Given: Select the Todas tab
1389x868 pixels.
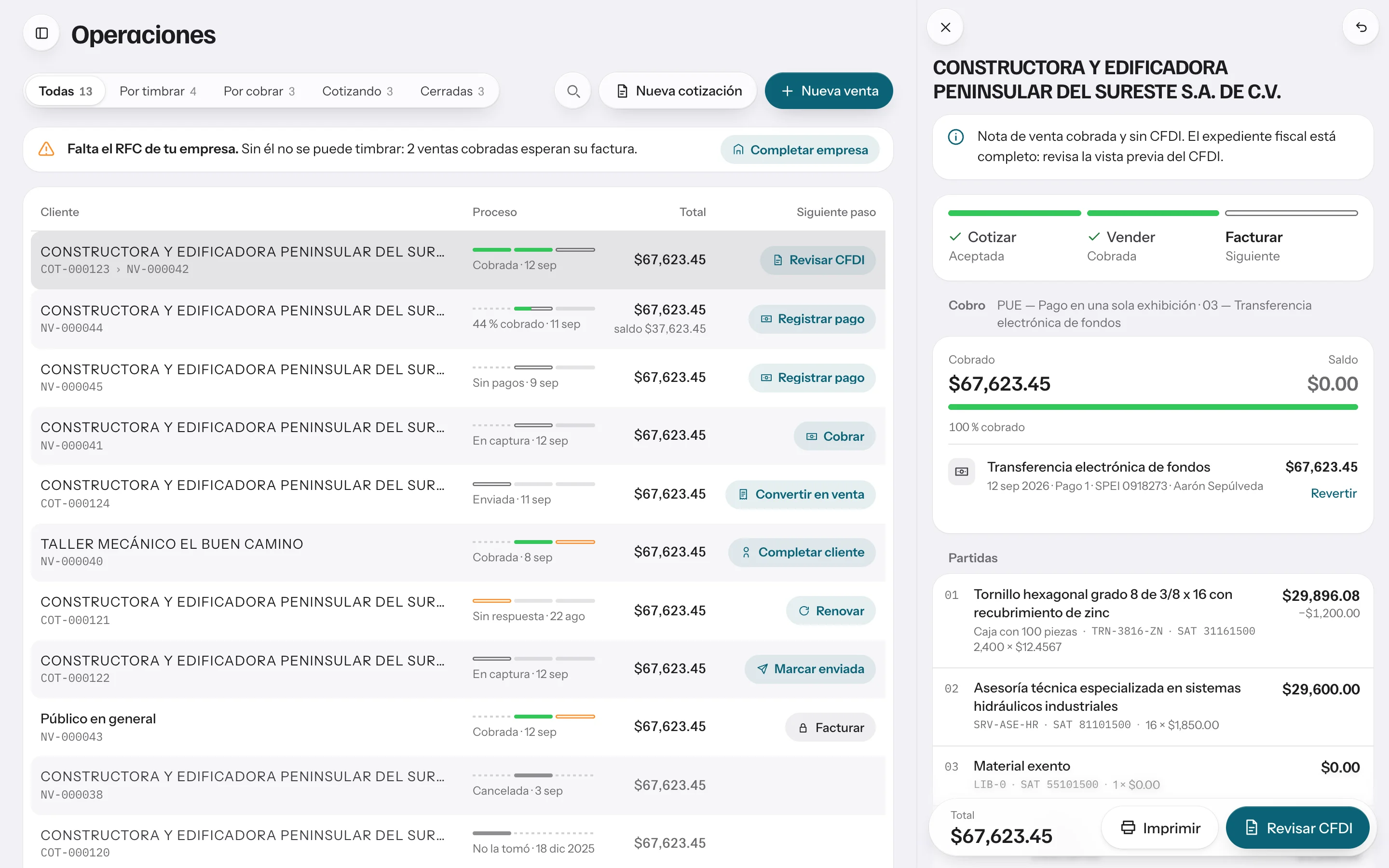Looking at the screenshot, I should pos(66,91).
